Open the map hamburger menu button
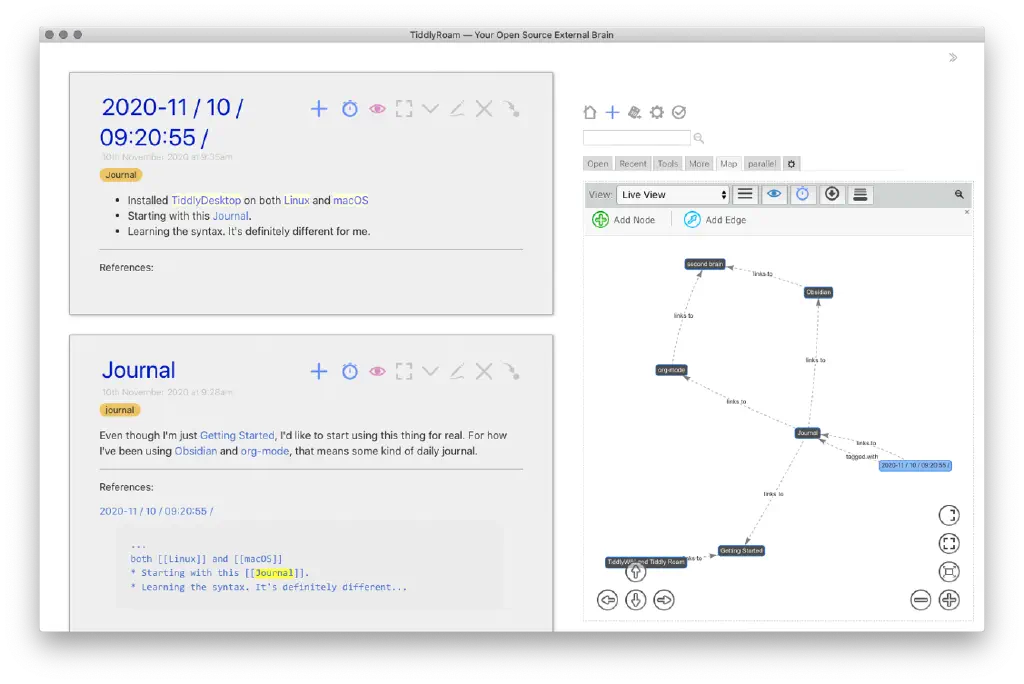Screen dimensions: 1024x684 pyautogui.click(x=744, y=194)
